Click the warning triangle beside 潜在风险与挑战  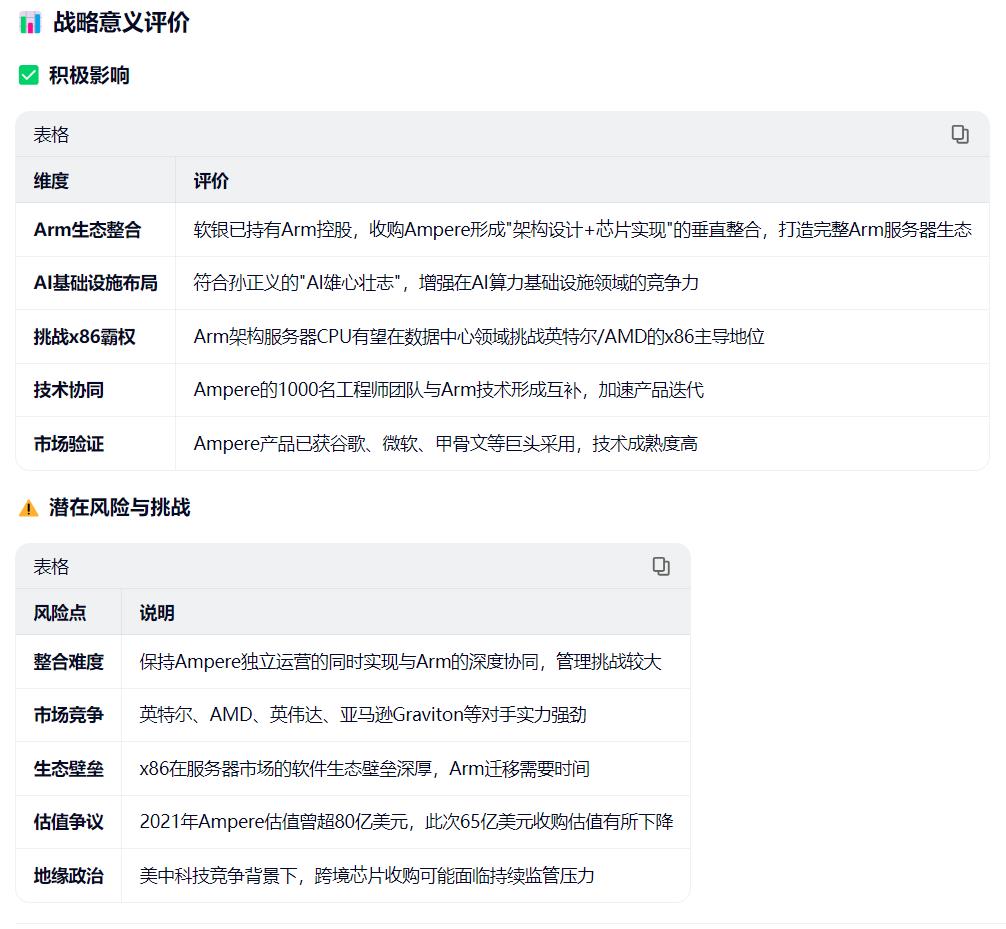(29, 507)
